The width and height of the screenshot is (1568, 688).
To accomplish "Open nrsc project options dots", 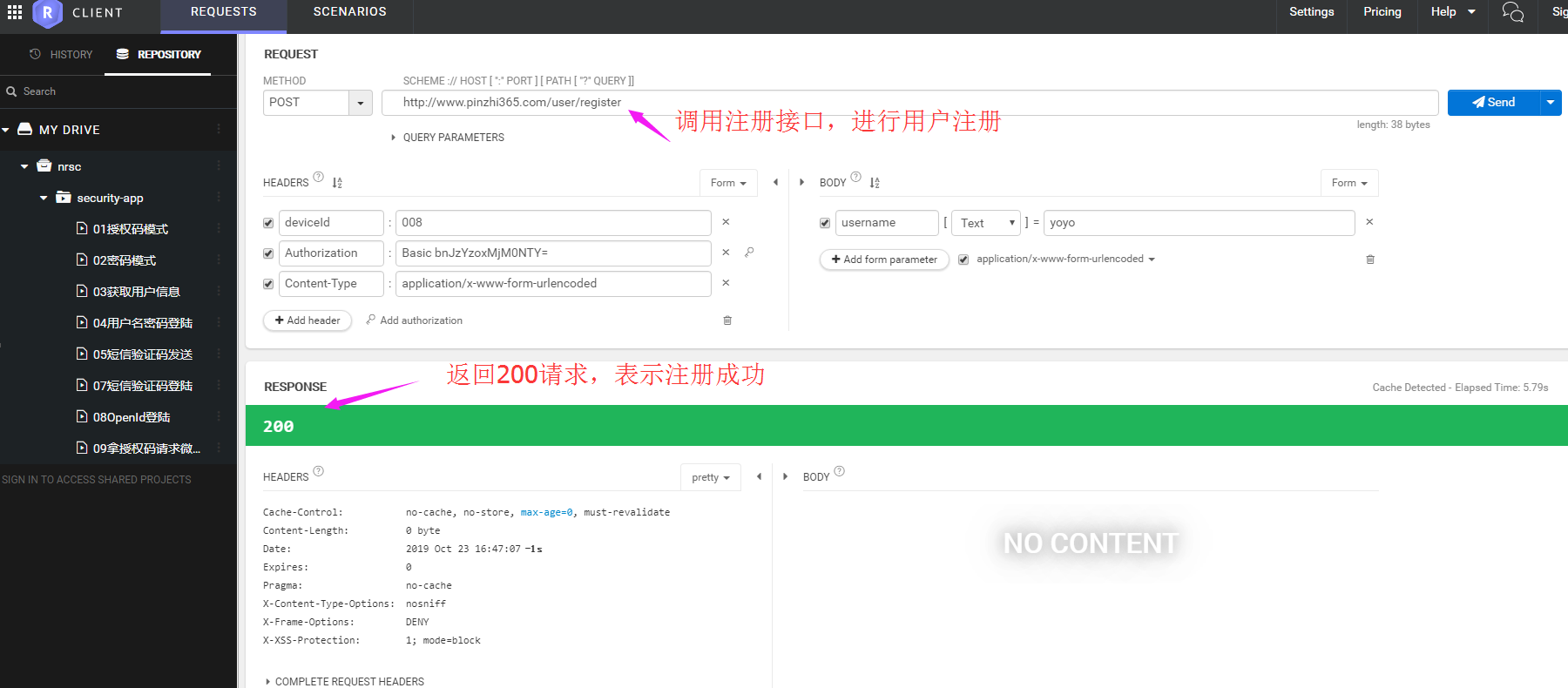I will click(x=219, y=165).
